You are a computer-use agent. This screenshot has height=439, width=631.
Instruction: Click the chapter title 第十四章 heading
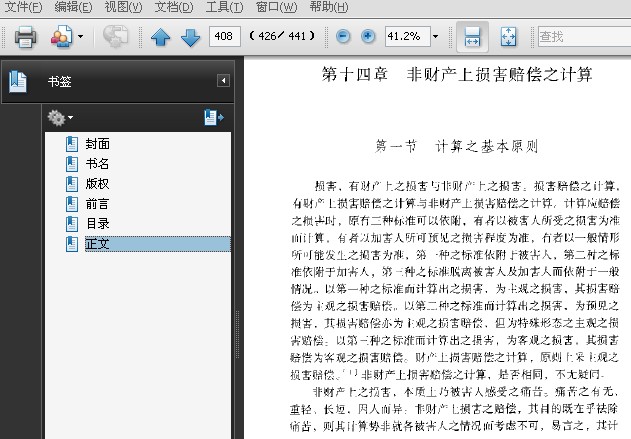457,75
